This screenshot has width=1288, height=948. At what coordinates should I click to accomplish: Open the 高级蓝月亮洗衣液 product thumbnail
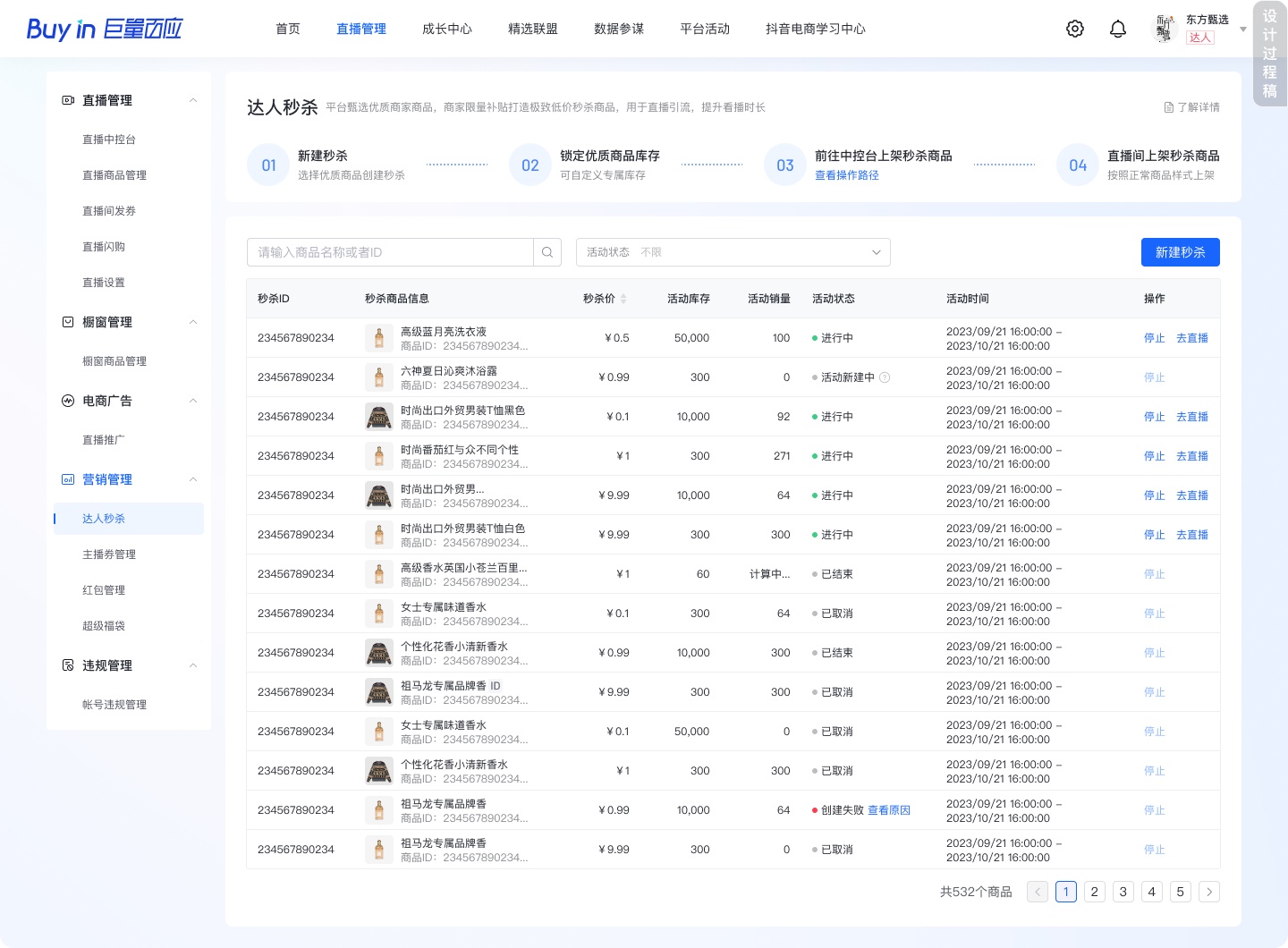(379, 338)
